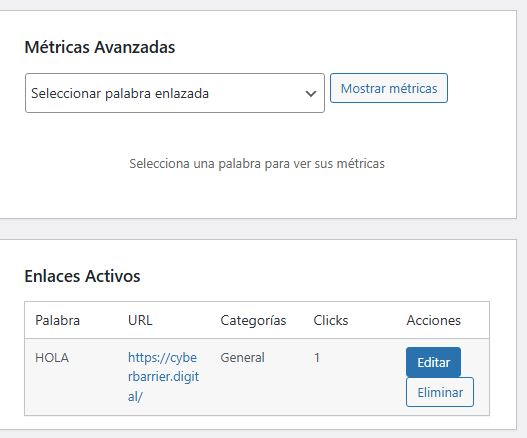The width and height of the screenshot is (527, 438).
Task: Click the Enlaces Activos heading
Action: [82, 276]
